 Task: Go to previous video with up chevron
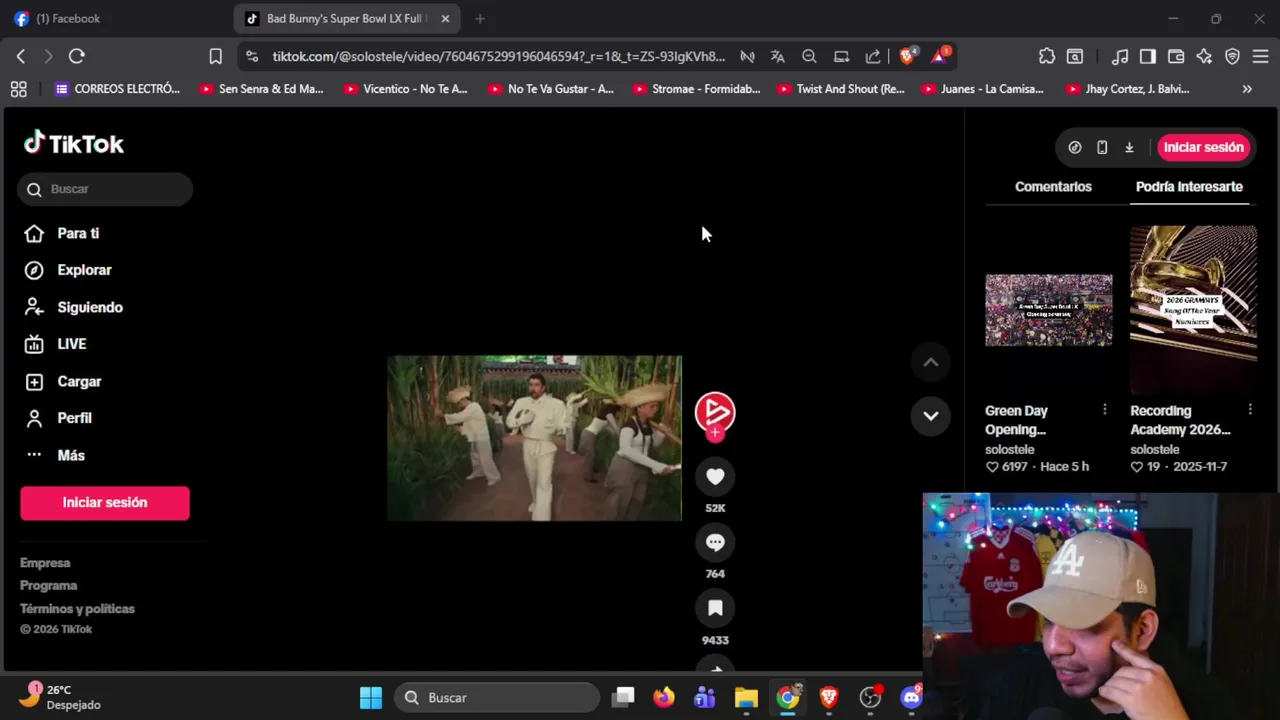coord(930,363)
